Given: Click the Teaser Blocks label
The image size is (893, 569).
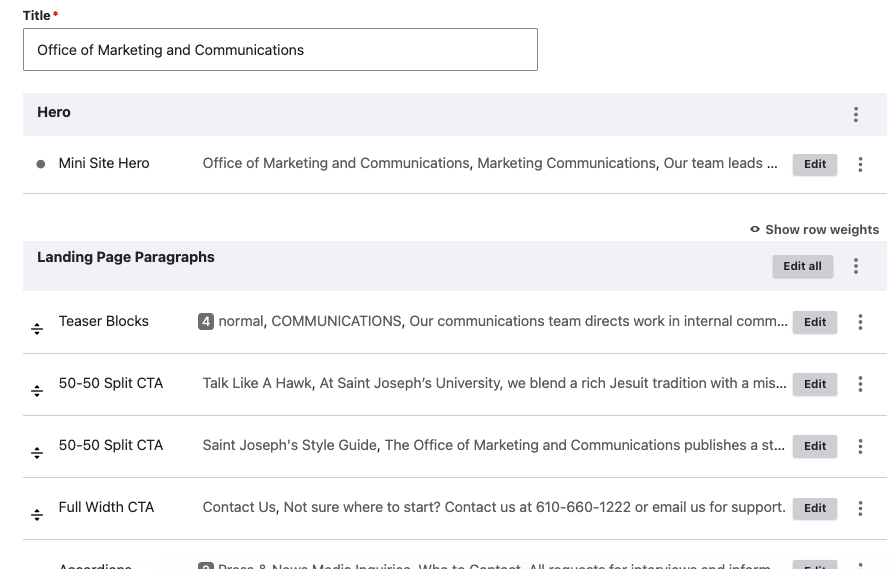Looking at the screenshot, I should pos(104,321).
